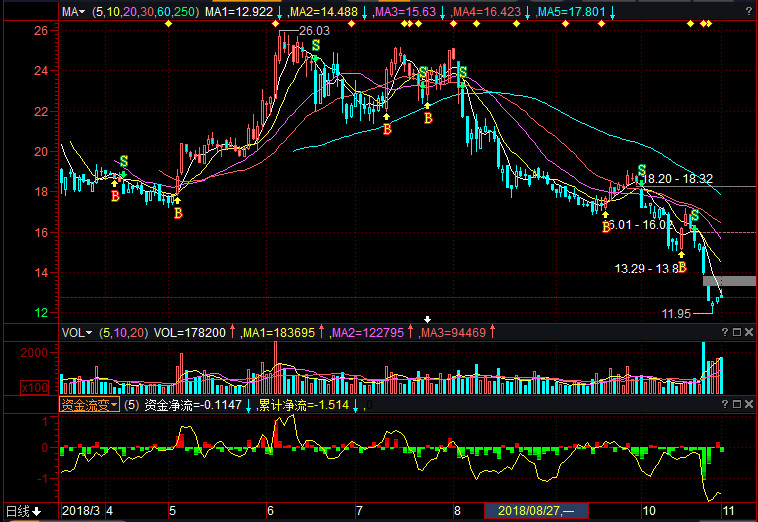Image resolution: width=758 pixels, height=522 pixels.
Task: Close the 资金流变 panel
Action: (x=748, y=405)
